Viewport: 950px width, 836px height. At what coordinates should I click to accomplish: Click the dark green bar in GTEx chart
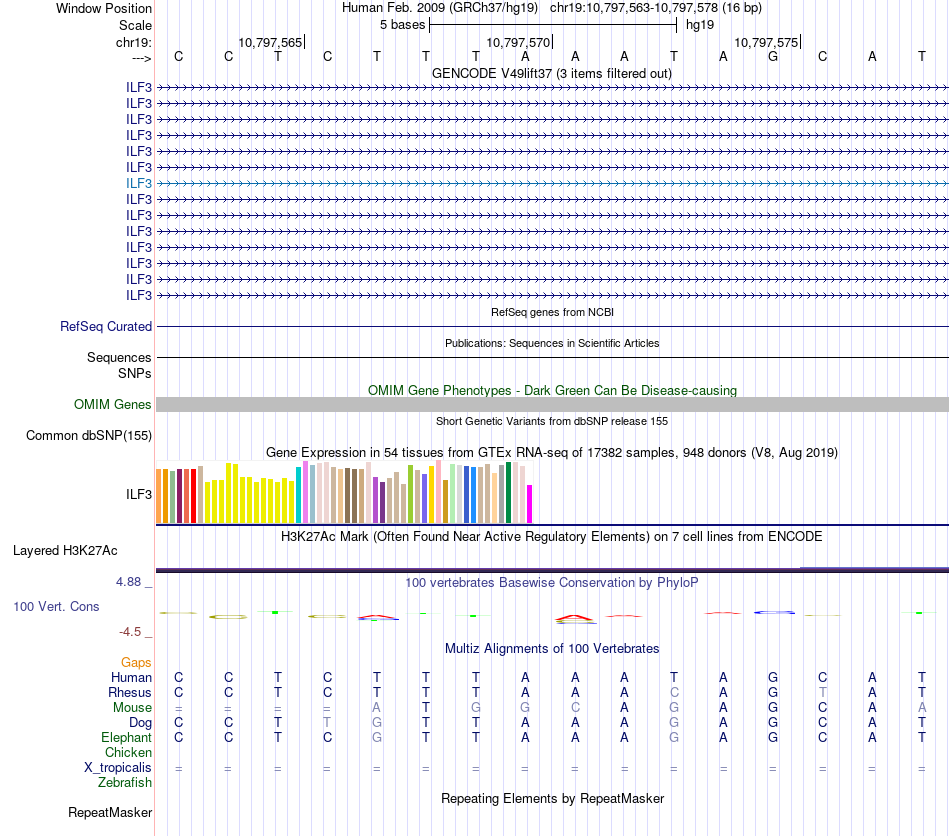pyautogui.click(x=509, y=493)
